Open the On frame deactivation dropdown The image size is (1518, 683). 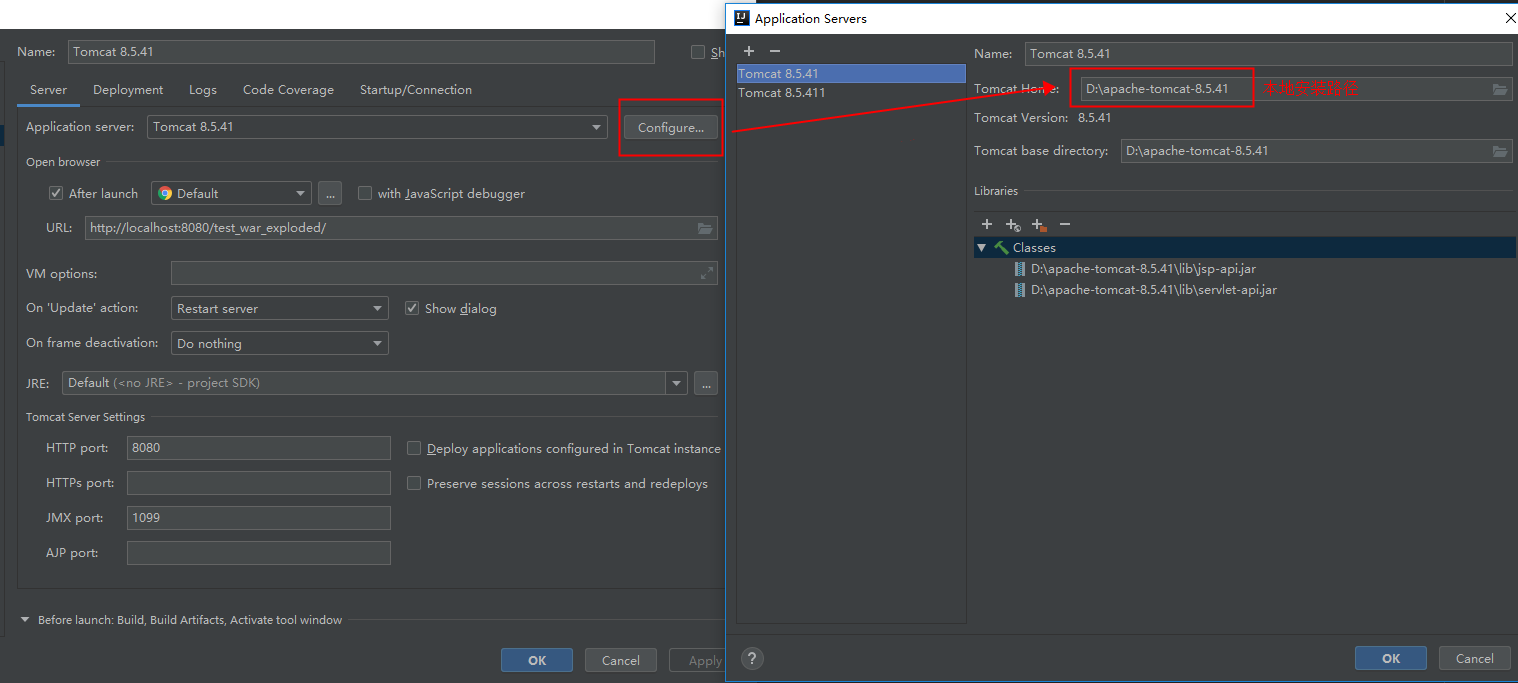pyautogui.click(x=280, y=343)
